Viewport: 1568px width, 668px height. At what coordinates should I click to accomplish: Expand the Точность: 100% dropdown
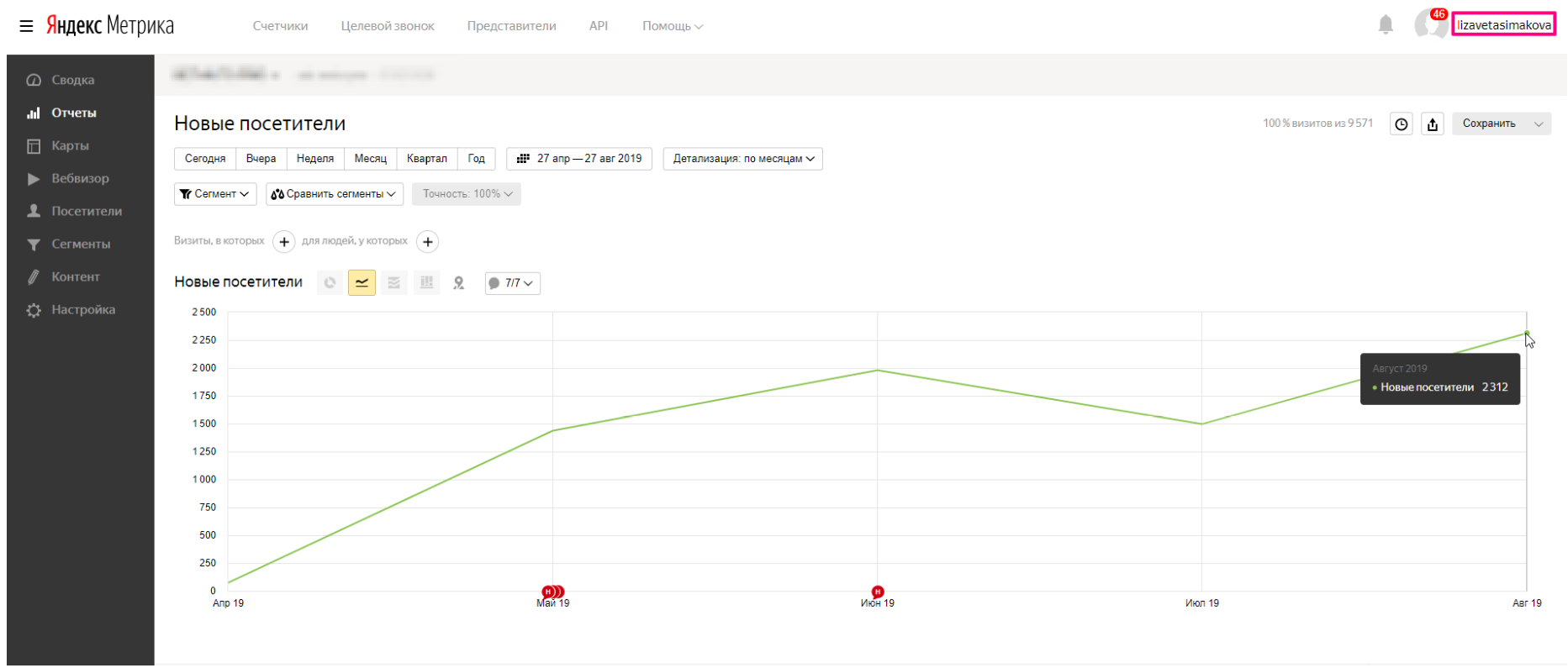click(x=467, y=194)
